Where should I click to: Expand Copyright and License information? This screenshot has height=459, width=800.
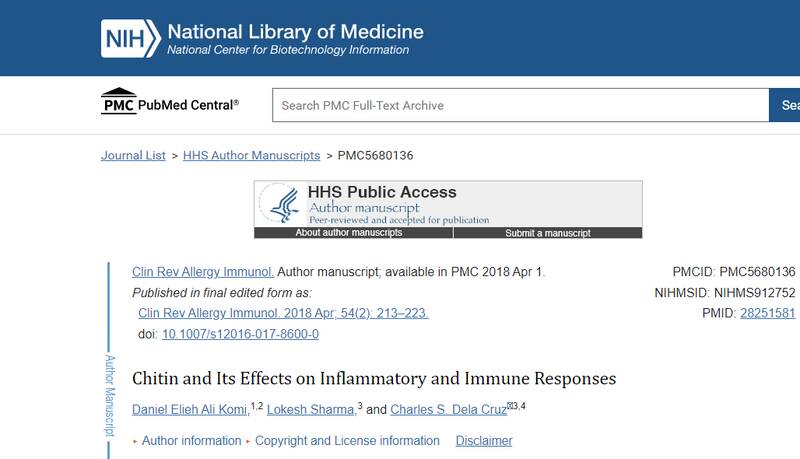pyautogui.click(x=347, y=441)
